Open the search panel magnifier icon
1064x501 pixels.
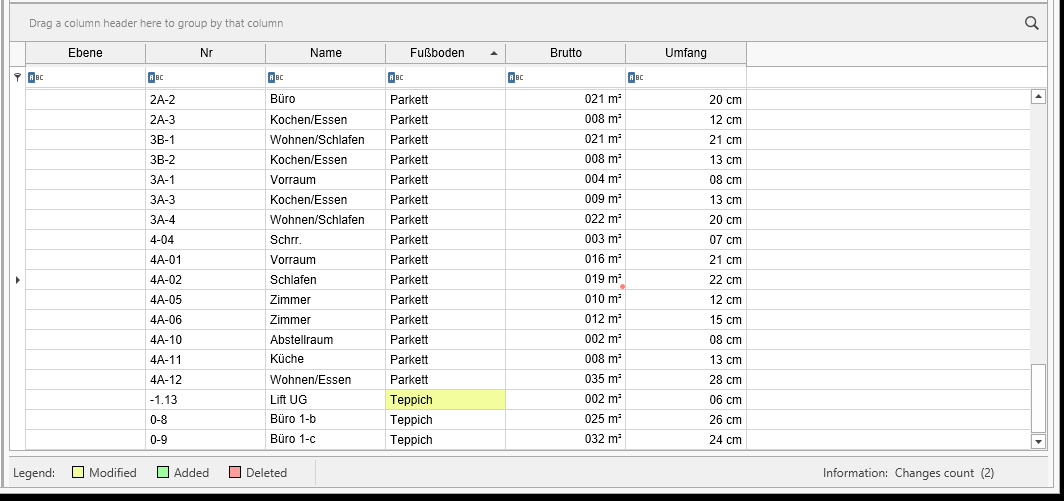pos(1031,23)
